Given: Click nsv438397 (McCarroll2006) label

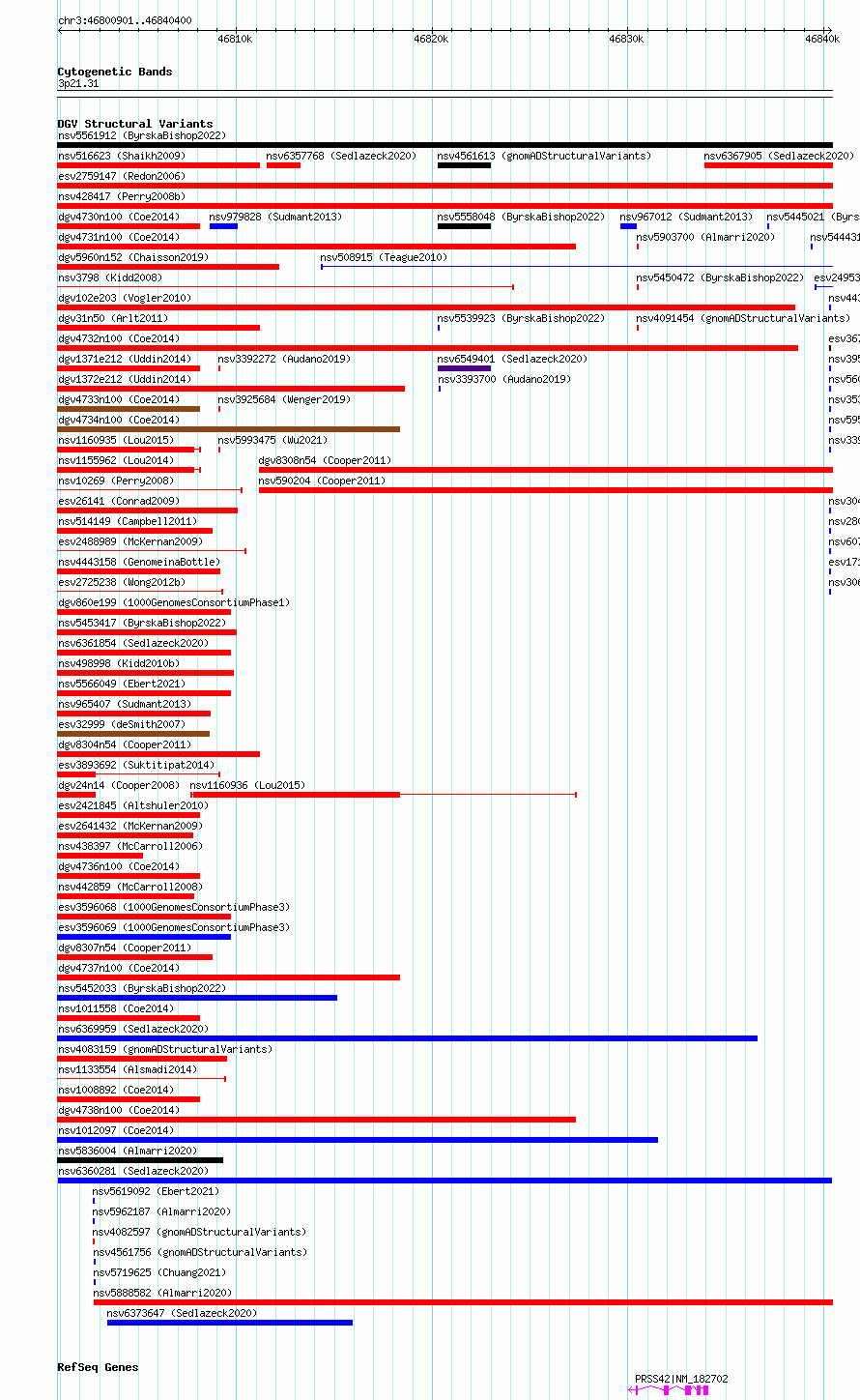Looking at the screenshot, I should [x=129, y=846].
